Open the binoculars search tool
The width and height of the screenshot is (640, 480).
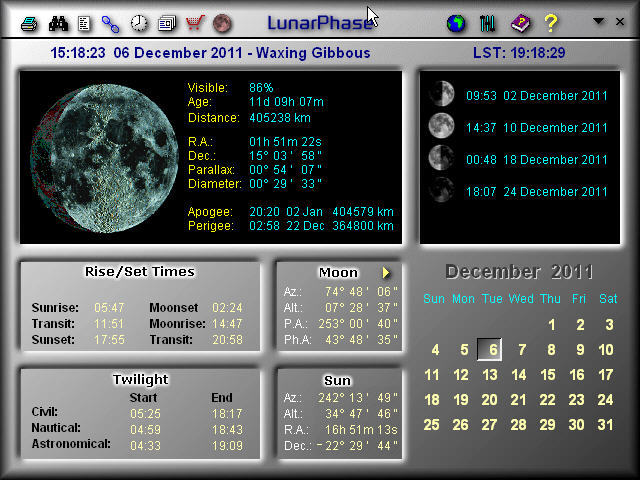coord(58,22)
